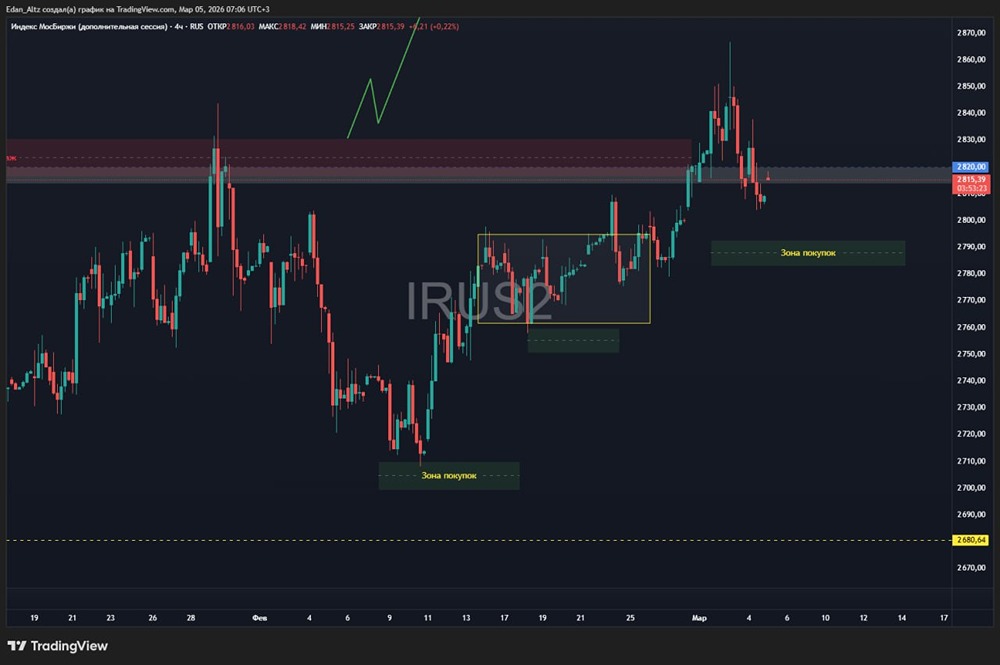Click the '2730,00' price scale label
The image size is (1000, 665).
pyautogui.click(x=971, y=407)
